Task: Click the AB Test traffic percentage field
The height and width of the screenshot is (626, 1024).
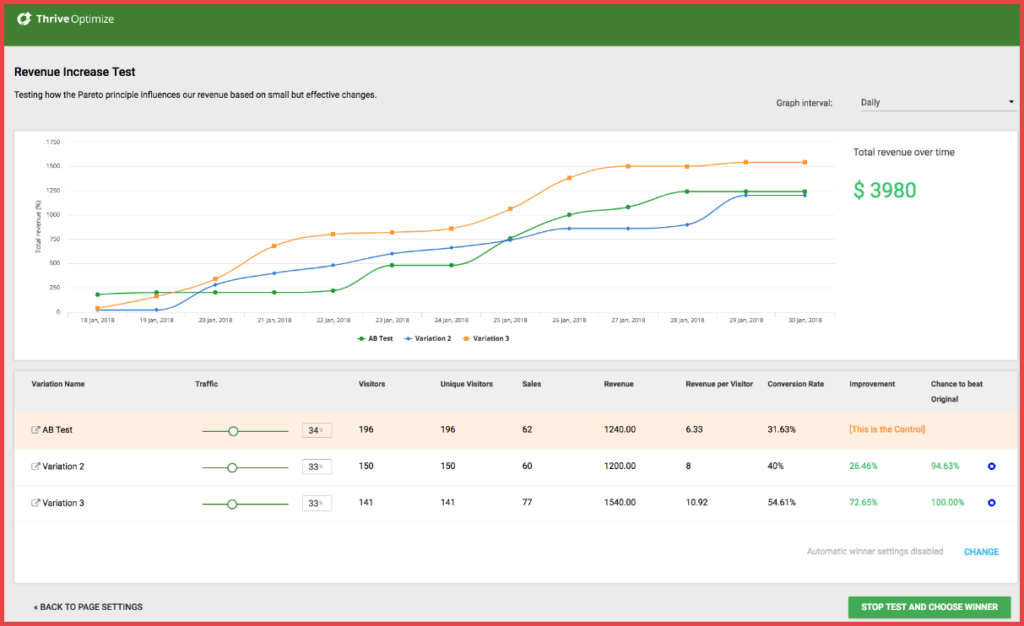Action: 316,431
